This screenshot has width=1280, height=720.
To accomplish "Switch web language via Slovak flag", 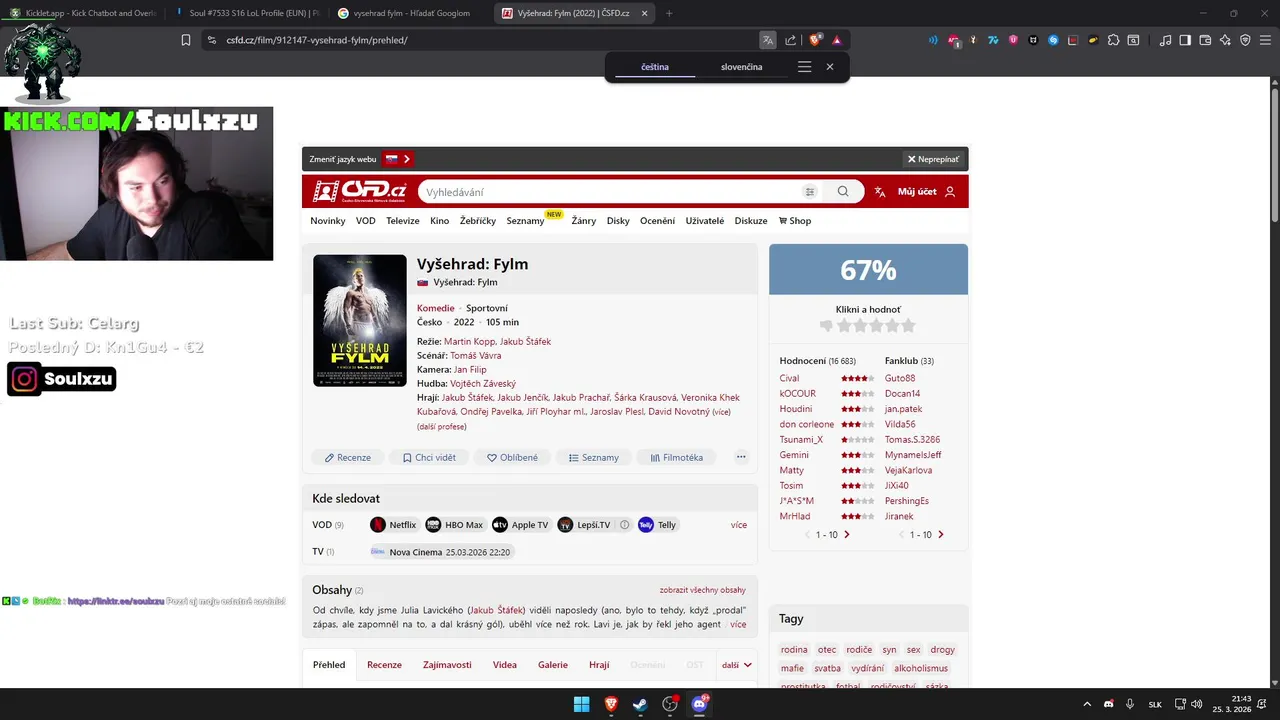I will coord(397,159).
